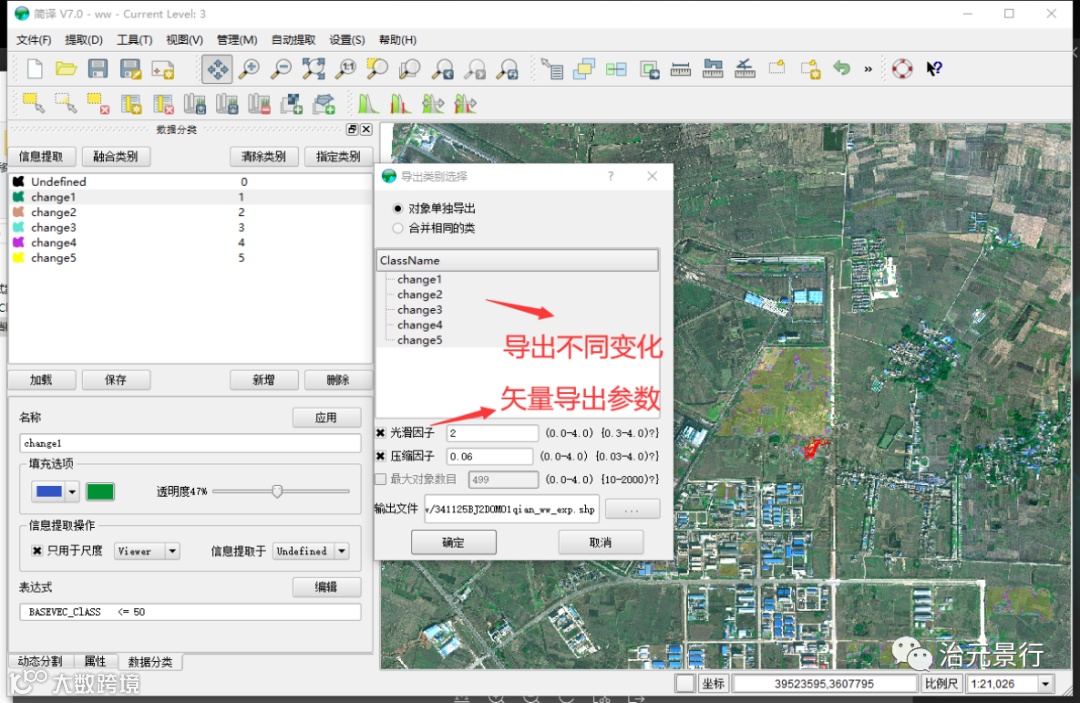Viewport: 1080px width, 703px height.
Task: Click the Zoom Out magnifier icon
Action: (x=281, y=69)
